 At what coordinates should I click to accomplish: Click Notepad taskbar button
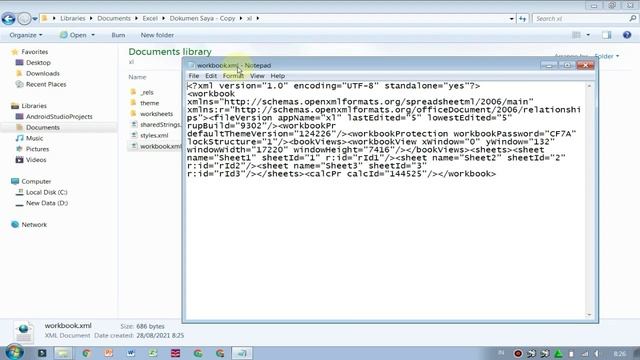[242, 353]
